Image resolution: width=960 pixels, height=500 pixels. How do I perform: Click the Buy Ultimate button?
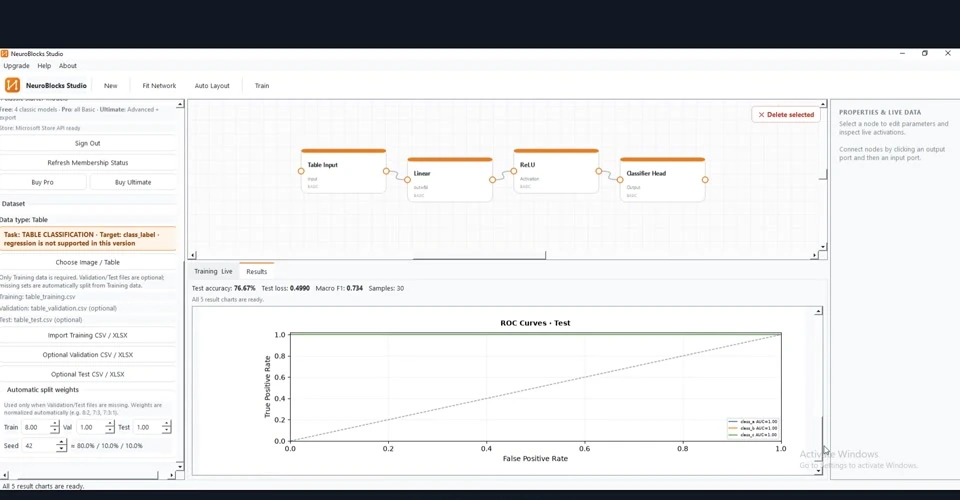(x=133, y=182)
